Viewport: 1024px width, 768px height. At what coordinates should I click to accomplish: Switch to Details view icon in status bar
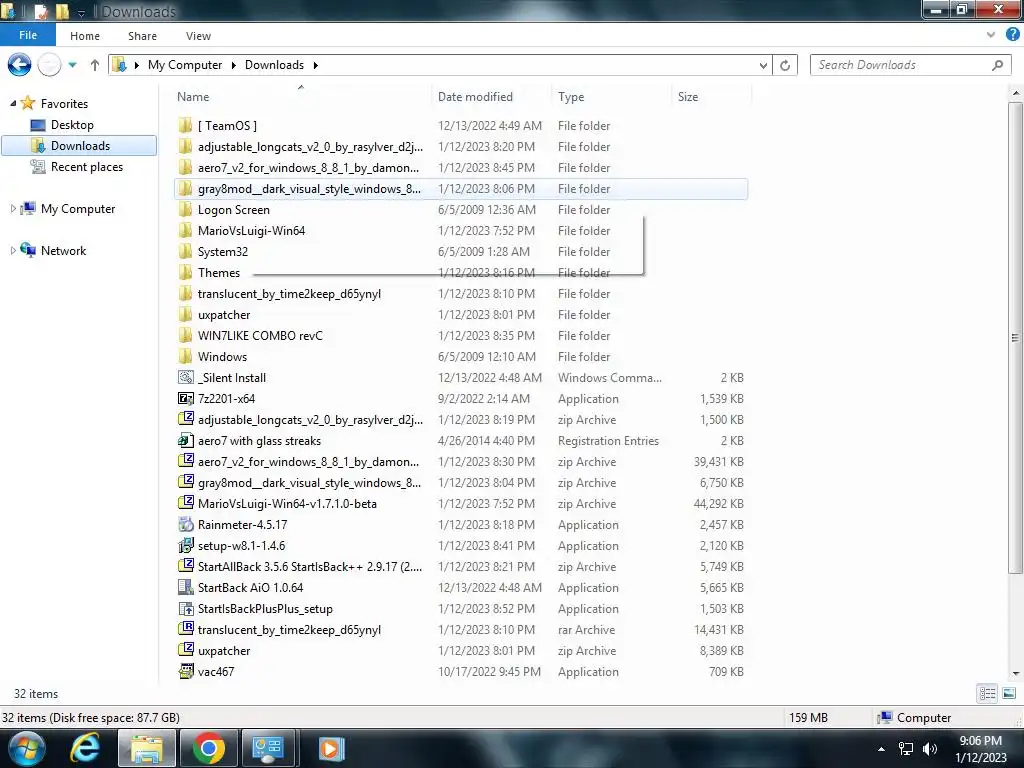[987, 694]
